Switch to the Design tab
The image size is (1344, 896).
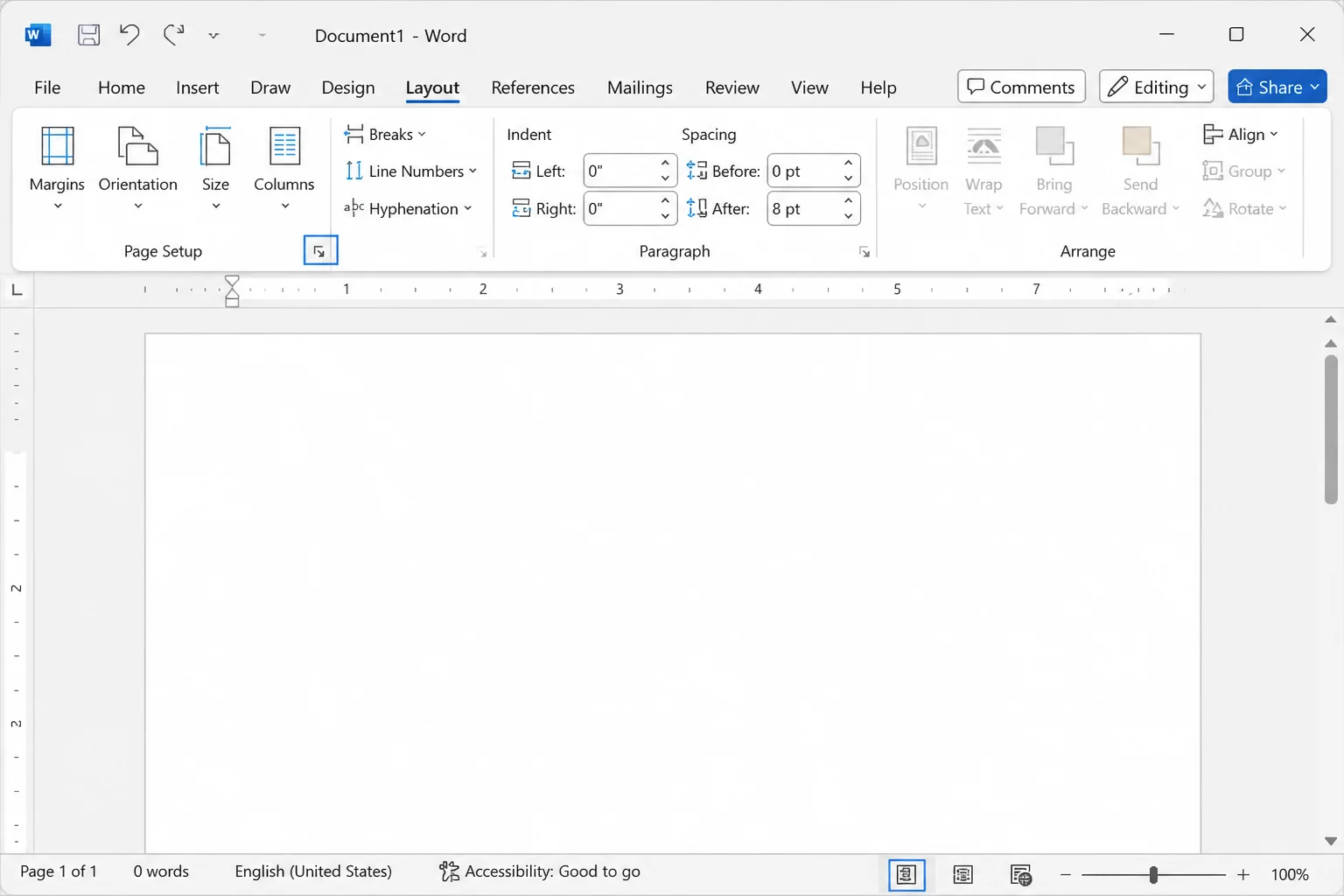pyautogui.click(x=348, y=87)
